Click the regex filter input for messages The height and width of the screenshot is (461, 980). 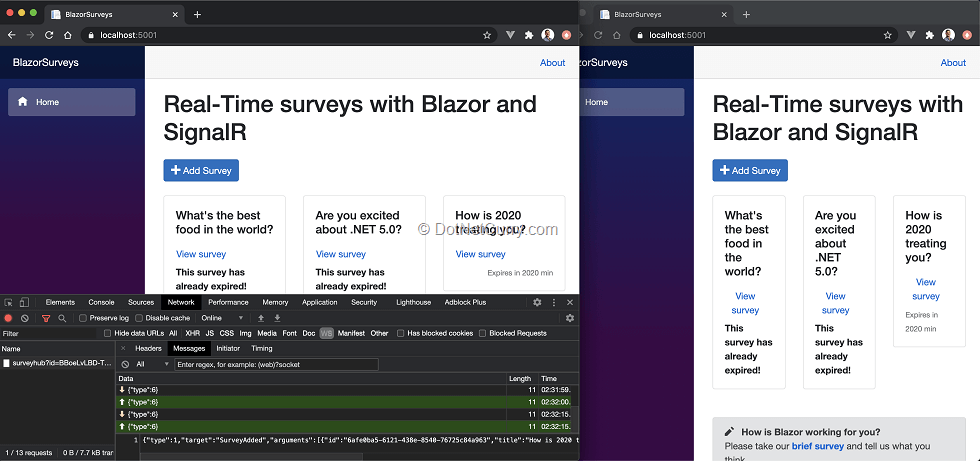[x=275, y=364]
